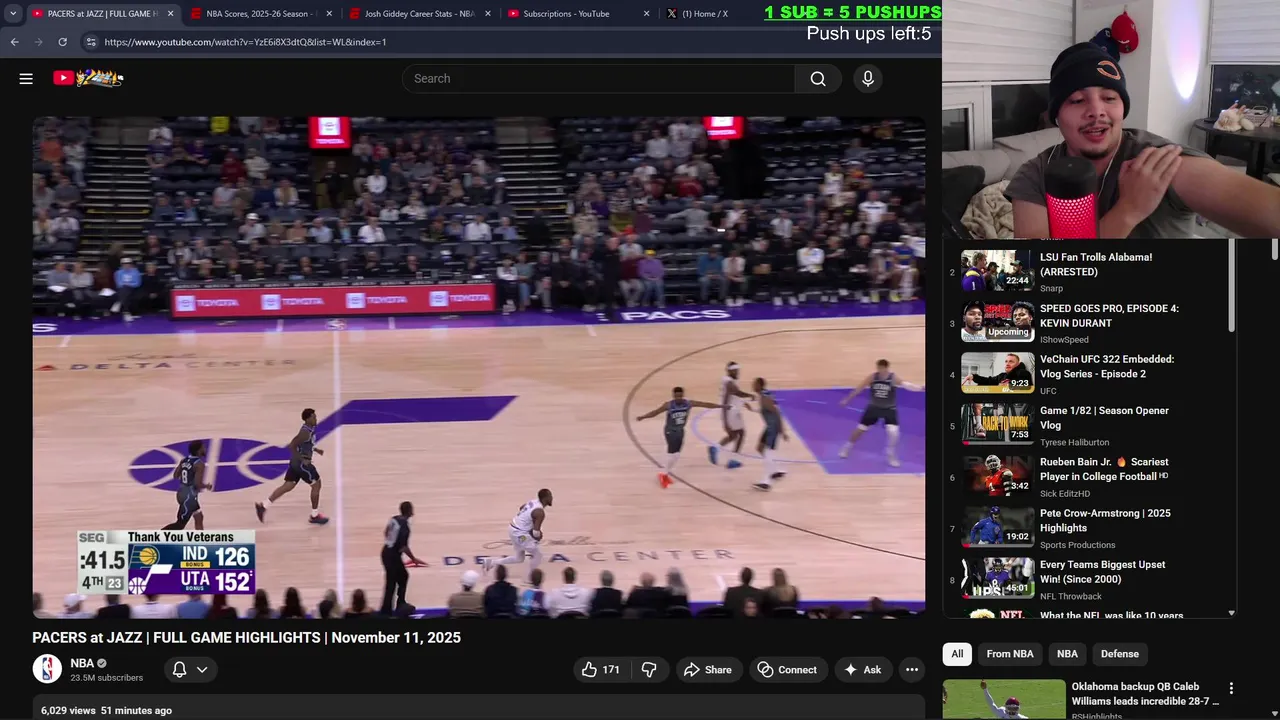
Task: Expand description at views and upload time
Action: point(106,710)
